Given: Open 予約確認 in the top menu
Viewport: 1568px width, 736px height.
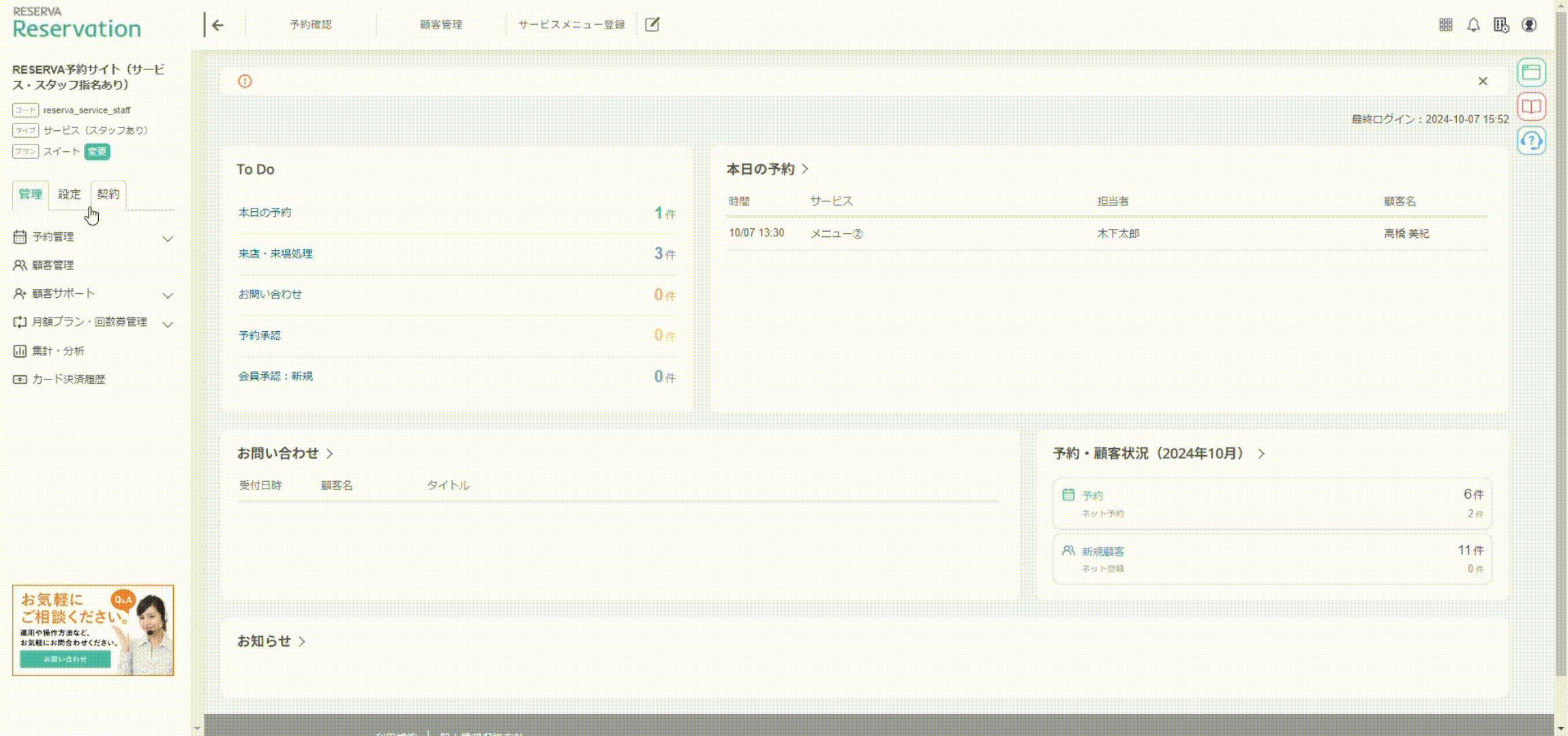Looking at the screenshot, I should [x=310, y=24].
